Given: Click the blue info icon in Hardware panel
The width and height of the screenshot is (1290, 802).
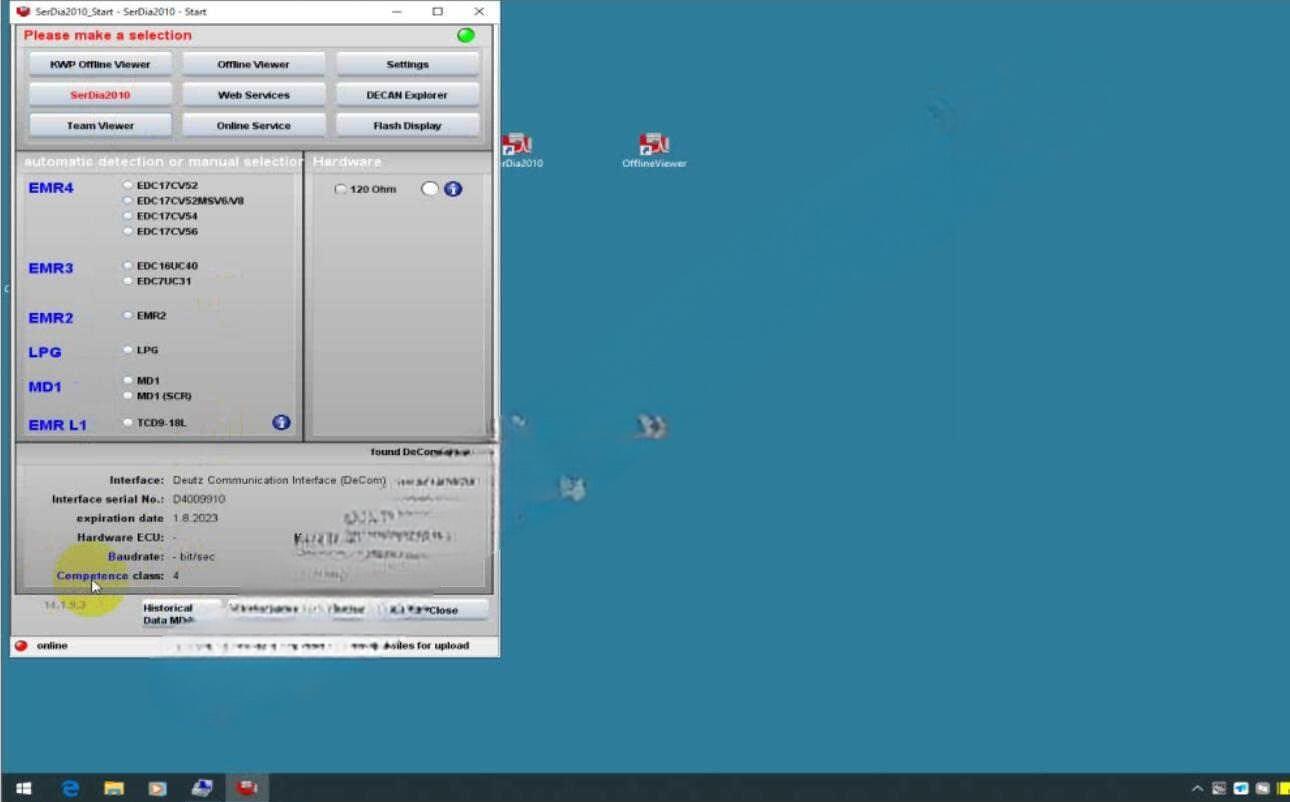Looking at the screenshot, I should pyautogui.click(x=453, y=189).
